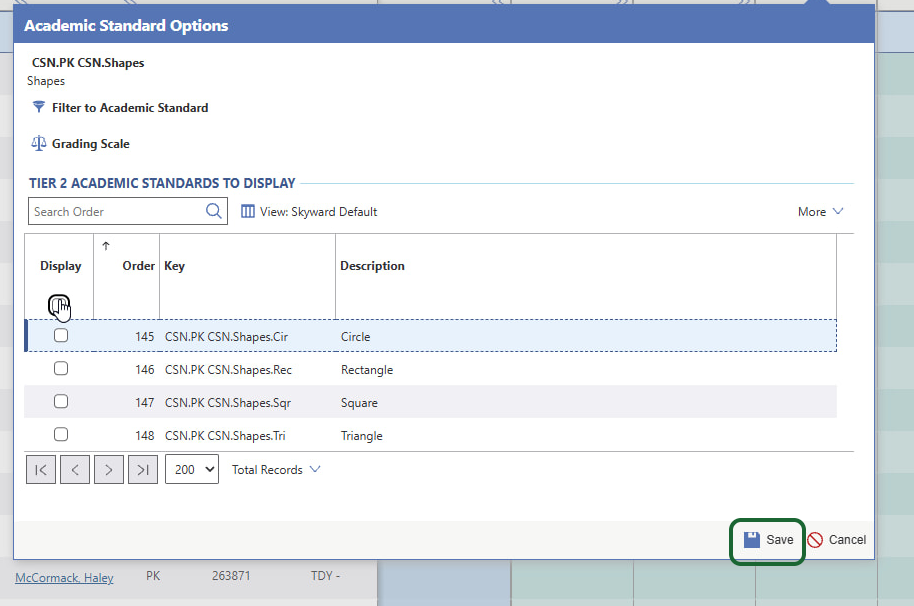Select key CSN.PK CSN.Shapes.Sqr cell

pyautogui.click(x=227, y=403)
